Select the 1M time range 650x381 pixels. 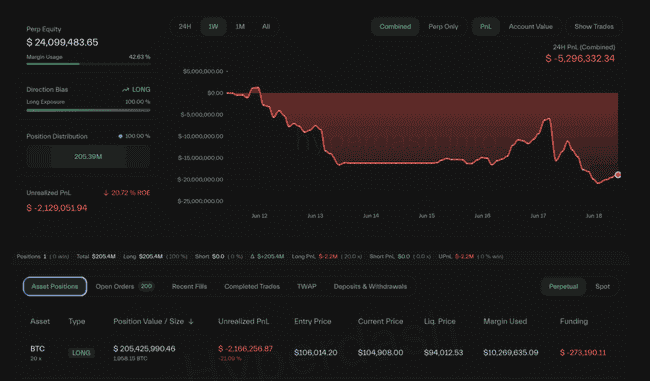click(240, 27)
